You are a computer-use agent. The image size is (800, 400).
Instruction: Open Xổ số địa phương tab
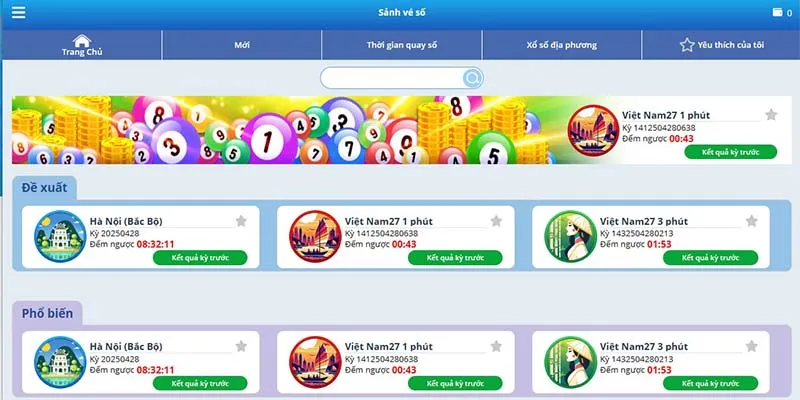pyautogui.click(x=562, y=45)
